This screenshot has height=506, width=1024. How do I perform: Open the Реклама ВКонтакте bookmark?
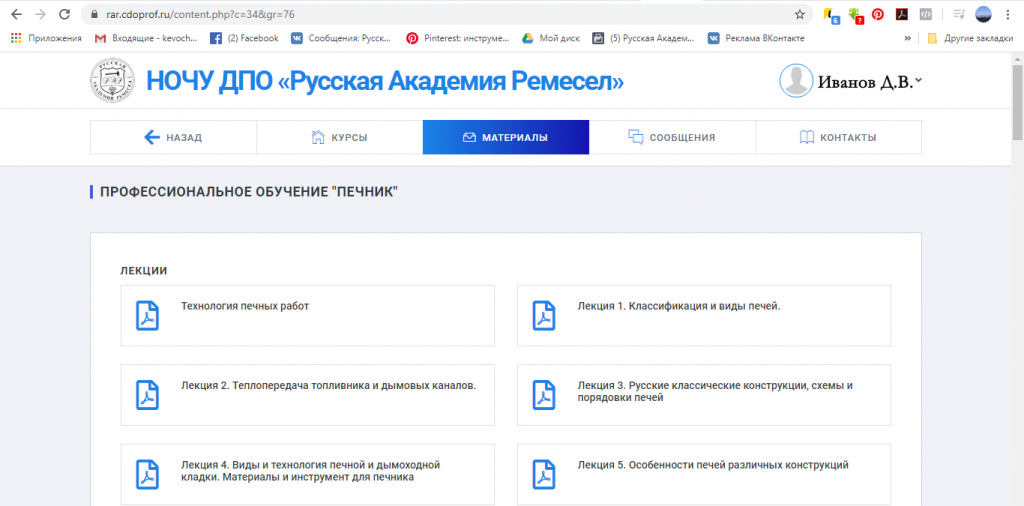coord(756,39)
